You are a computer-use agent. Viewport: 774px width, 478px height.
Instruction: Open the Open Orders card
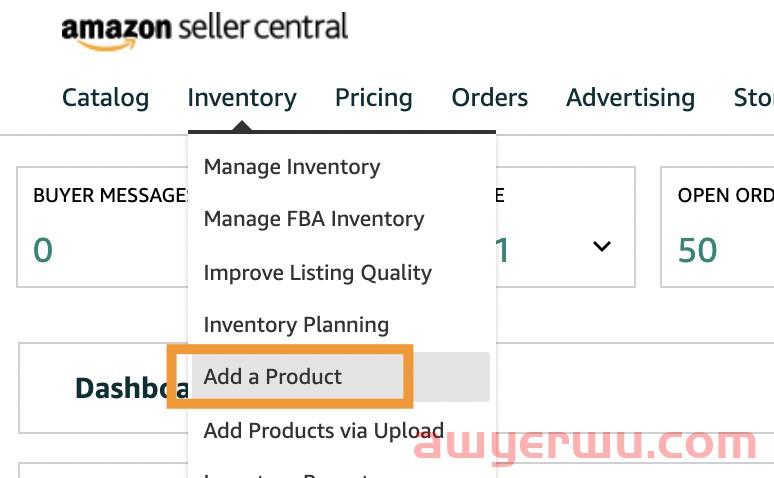coord(717,227)
